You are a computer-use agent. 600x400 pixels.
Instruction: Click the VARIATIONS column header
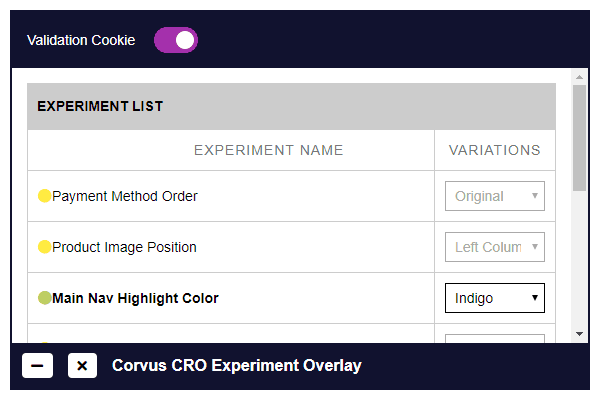[x=494, y=150]
